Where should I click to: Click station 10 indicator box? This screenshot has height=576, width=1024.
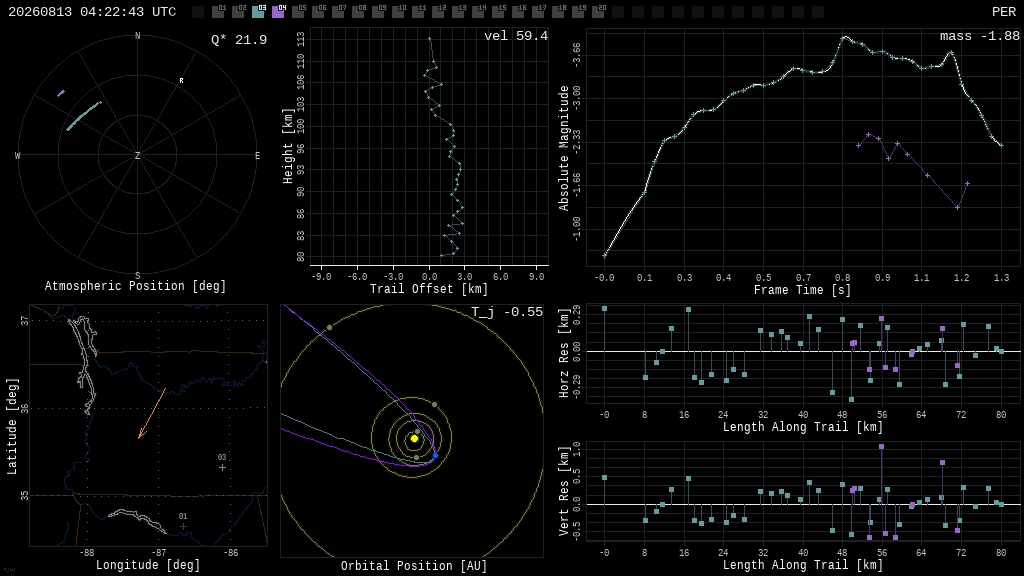pos(398,12)
